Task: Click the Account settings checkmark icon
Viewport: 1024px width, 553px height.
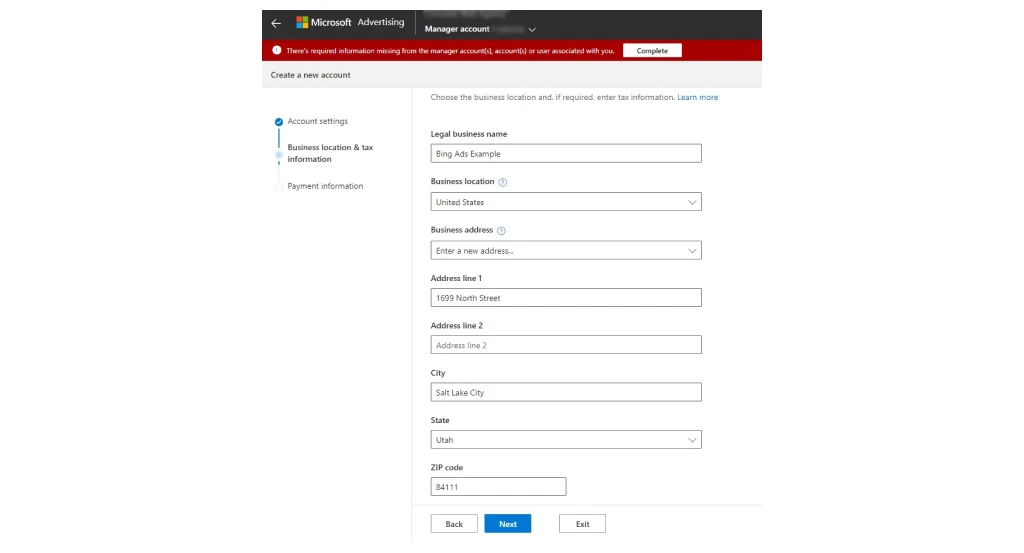Action: pyautogui.click(x=279, y=122)
